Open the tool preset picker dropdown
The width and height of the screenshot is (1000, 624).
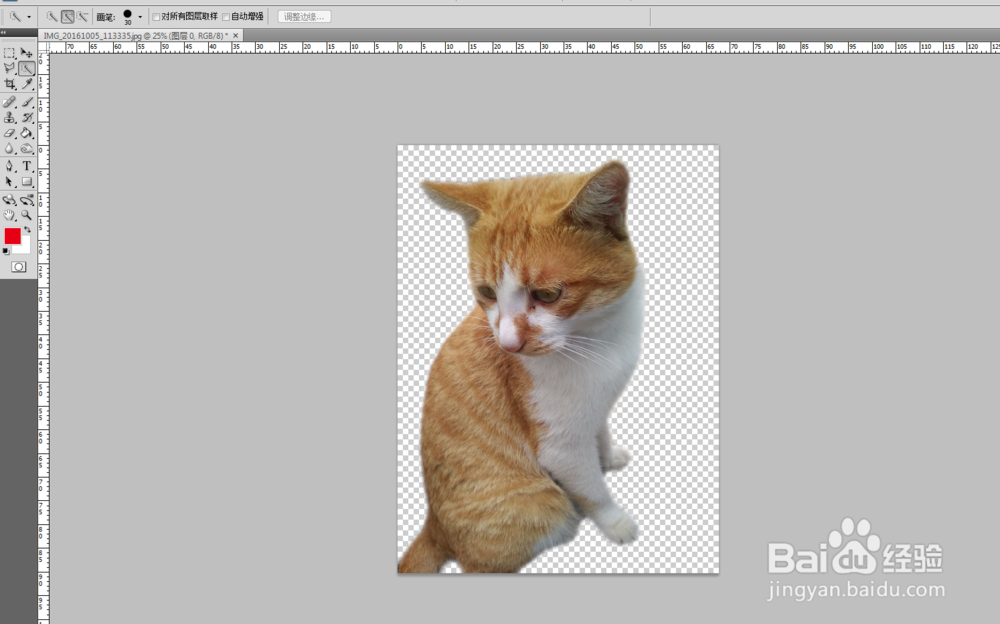(29, 17)
